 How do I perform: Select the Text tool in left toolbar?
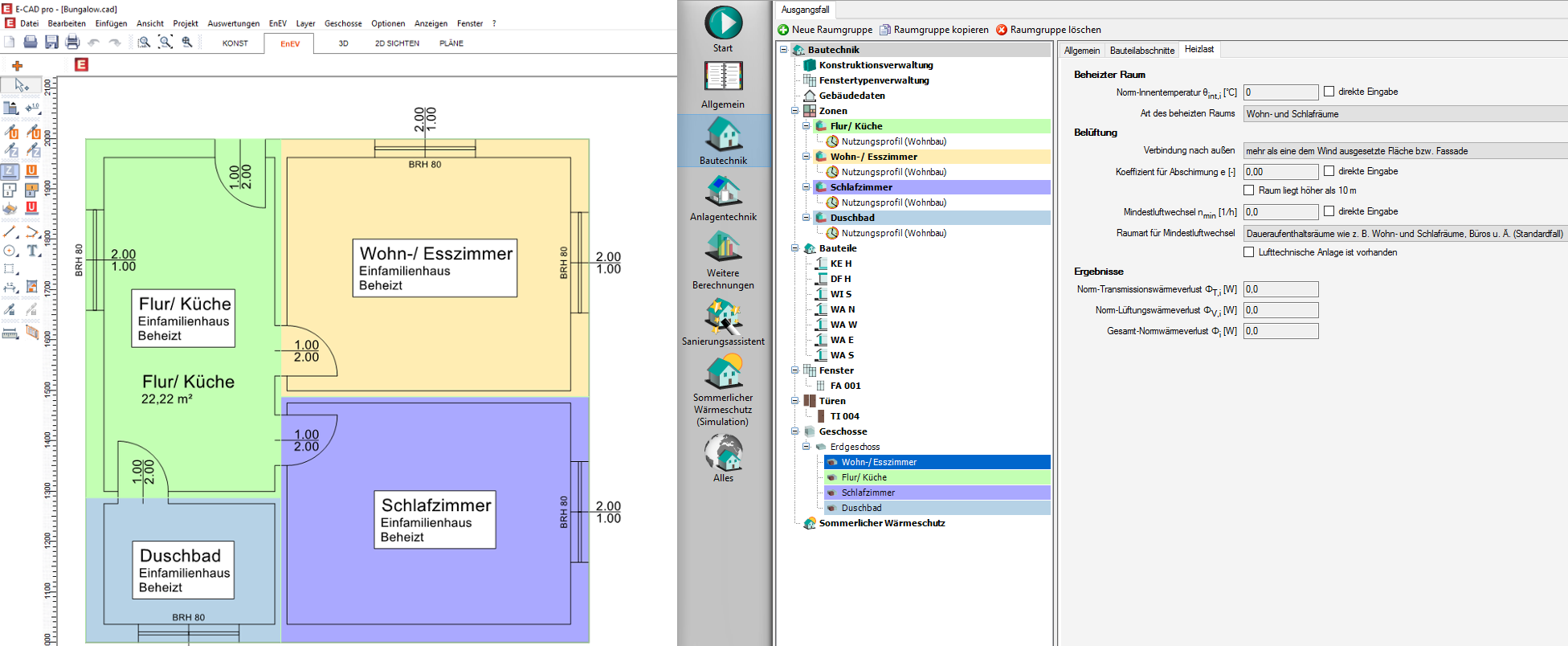point(32,251)
